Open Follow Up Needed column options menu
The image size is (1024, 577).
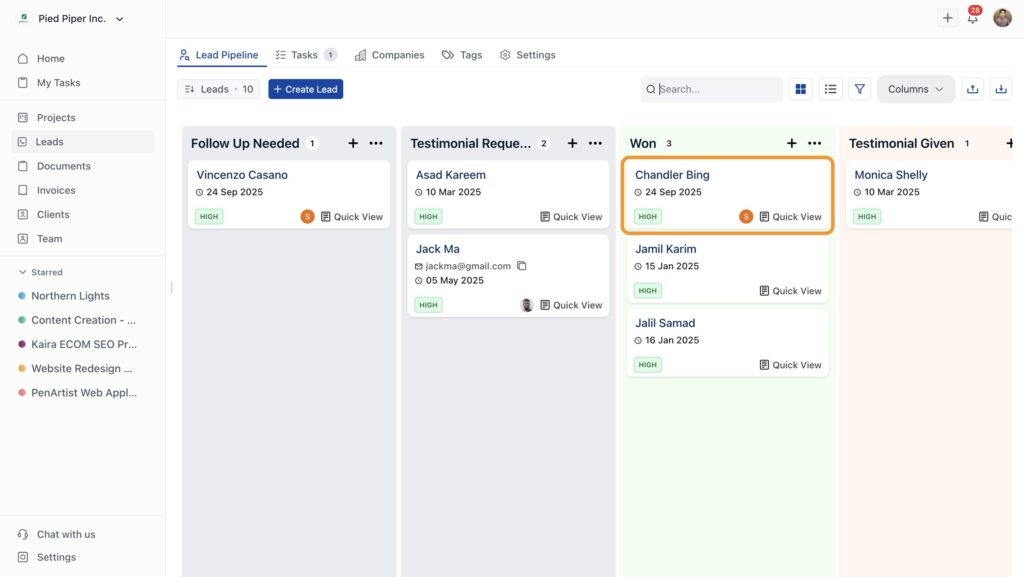pos(376,144)
